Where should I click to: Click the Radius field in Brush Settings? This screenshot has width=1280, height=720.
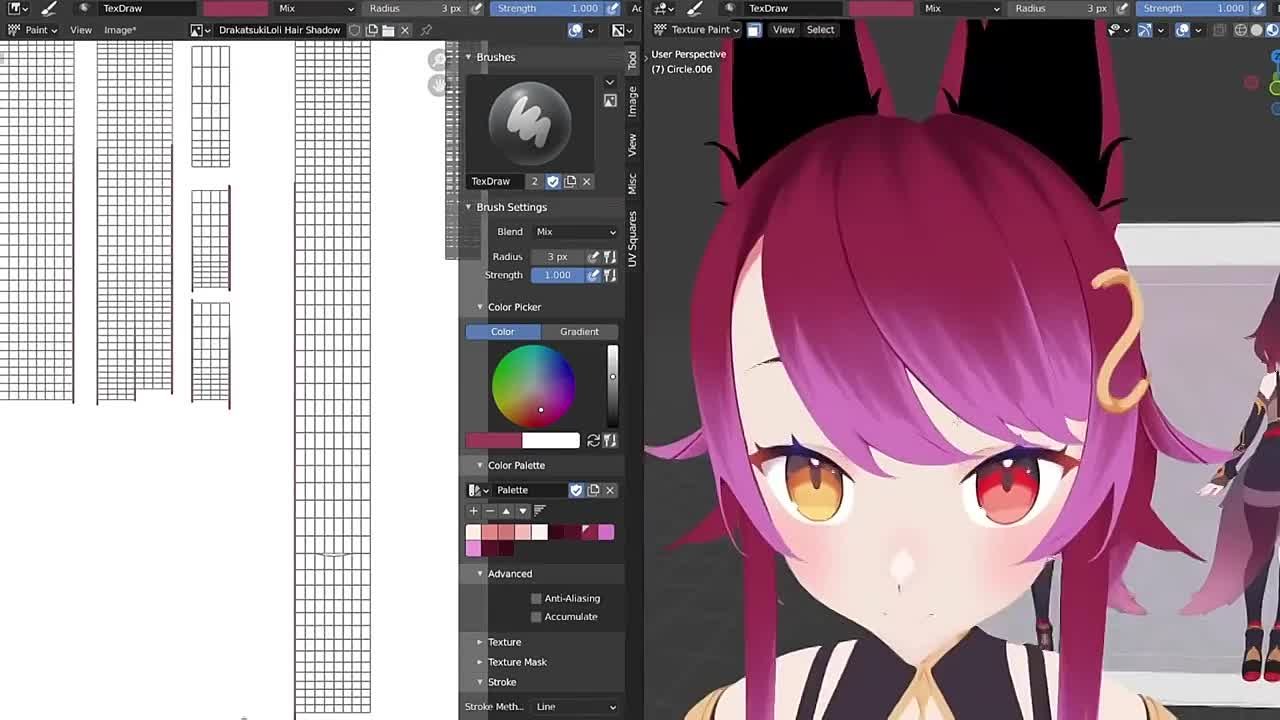558,257
